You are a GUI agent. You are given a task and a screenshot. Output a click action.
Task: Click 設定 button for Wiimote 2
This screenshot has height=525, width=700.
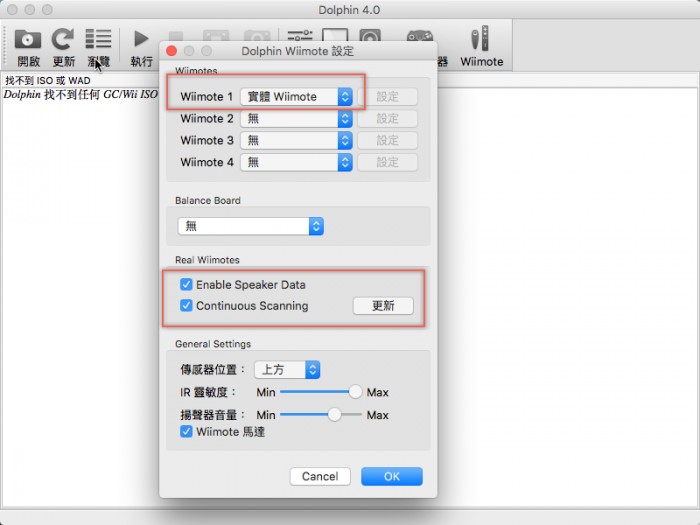click(x=388, y=119)
